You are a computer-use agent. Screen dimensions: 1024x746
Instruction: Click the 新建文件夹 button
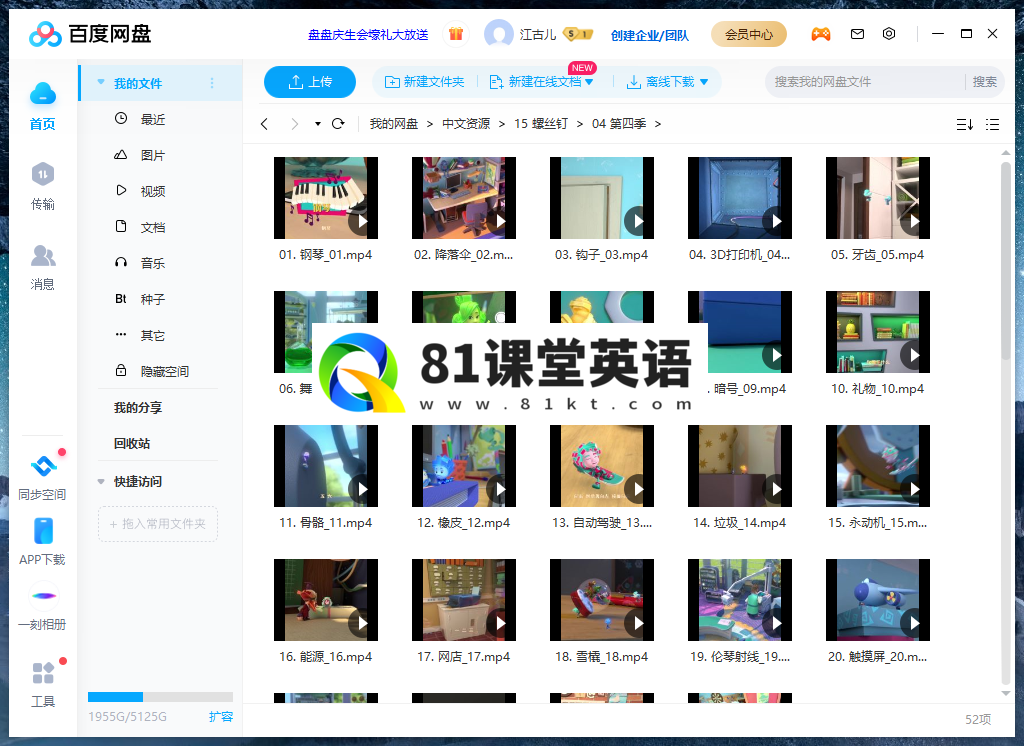424,82
